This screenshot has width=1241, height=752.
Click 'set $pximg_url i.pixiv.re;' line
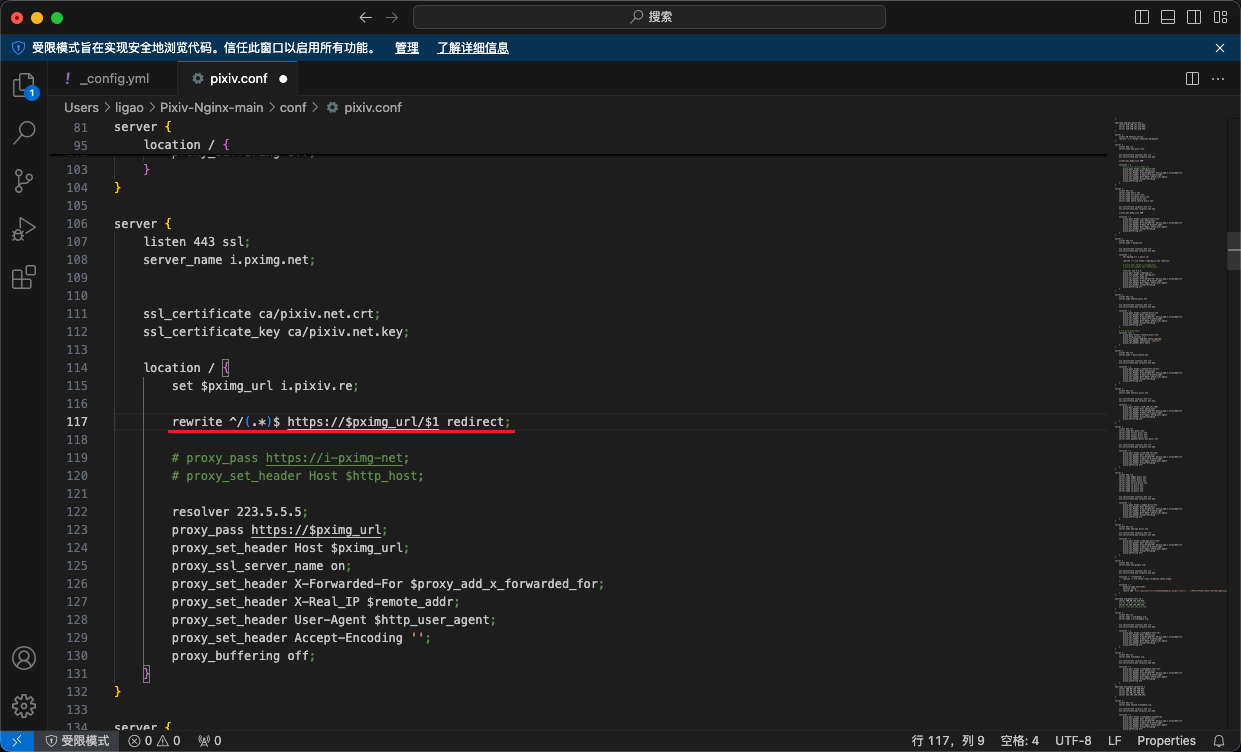(x=265, y=386)
